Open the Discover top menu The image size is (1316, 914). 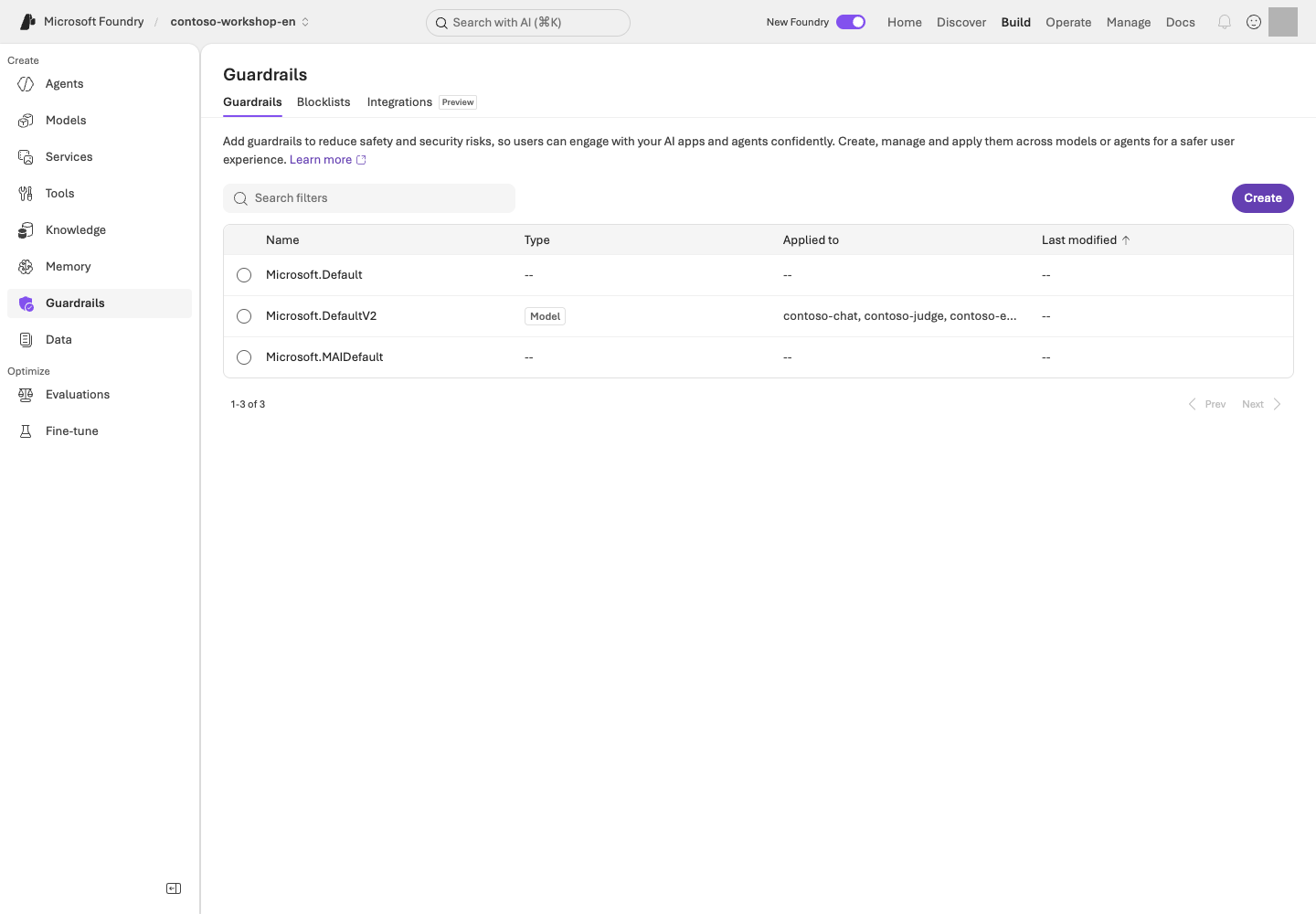pyautogui.click(x=961, y=22)
